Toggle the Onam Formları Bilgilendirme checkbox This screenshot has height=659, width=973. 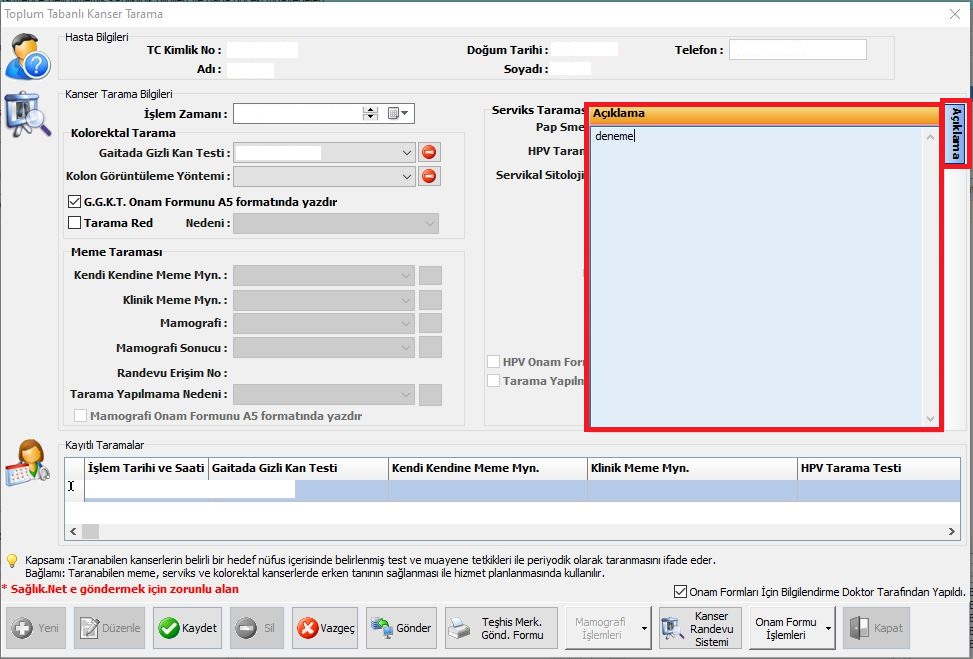click(x=681, y=592)
